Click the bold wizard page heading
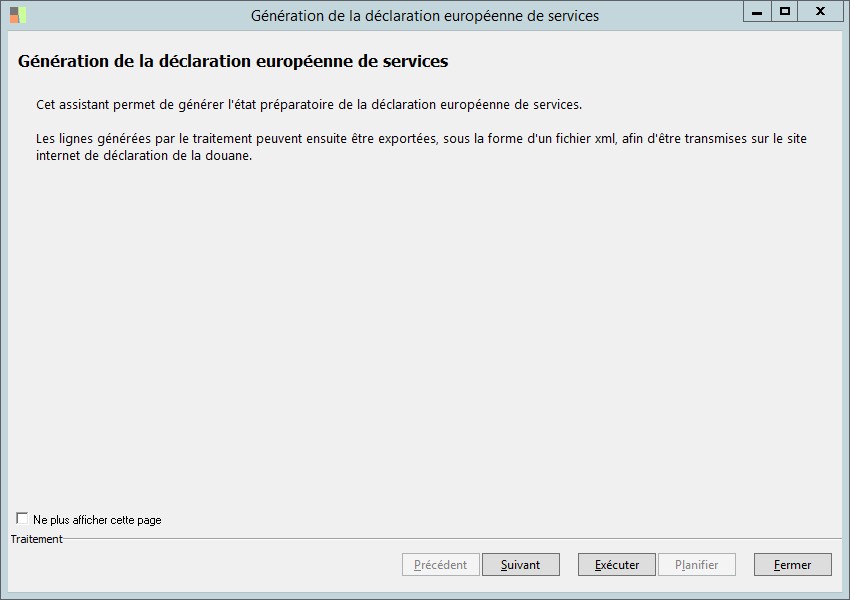 [x=233, y=62]
